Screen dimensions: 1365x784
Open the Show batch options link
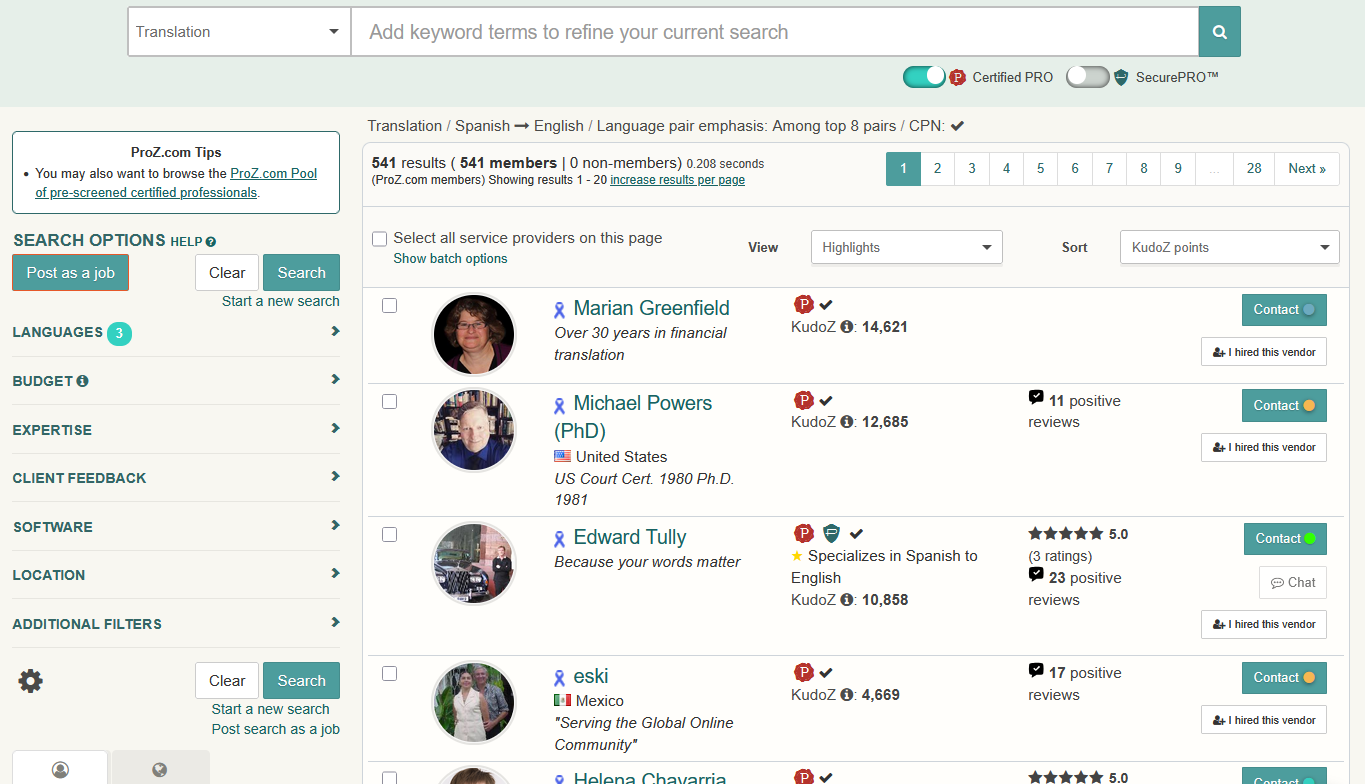point(450,259)
